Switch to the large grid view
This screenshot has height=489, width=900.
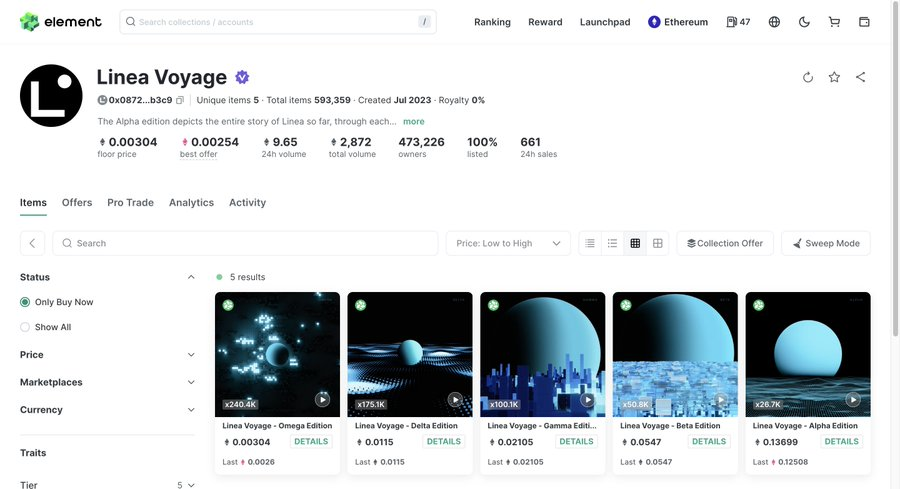click(x=658, y=243)
